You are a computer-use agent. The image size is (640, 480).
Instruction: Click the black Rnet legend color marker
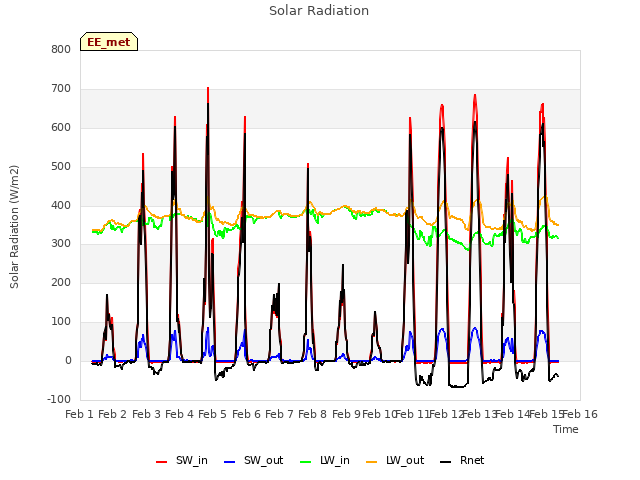446,462
